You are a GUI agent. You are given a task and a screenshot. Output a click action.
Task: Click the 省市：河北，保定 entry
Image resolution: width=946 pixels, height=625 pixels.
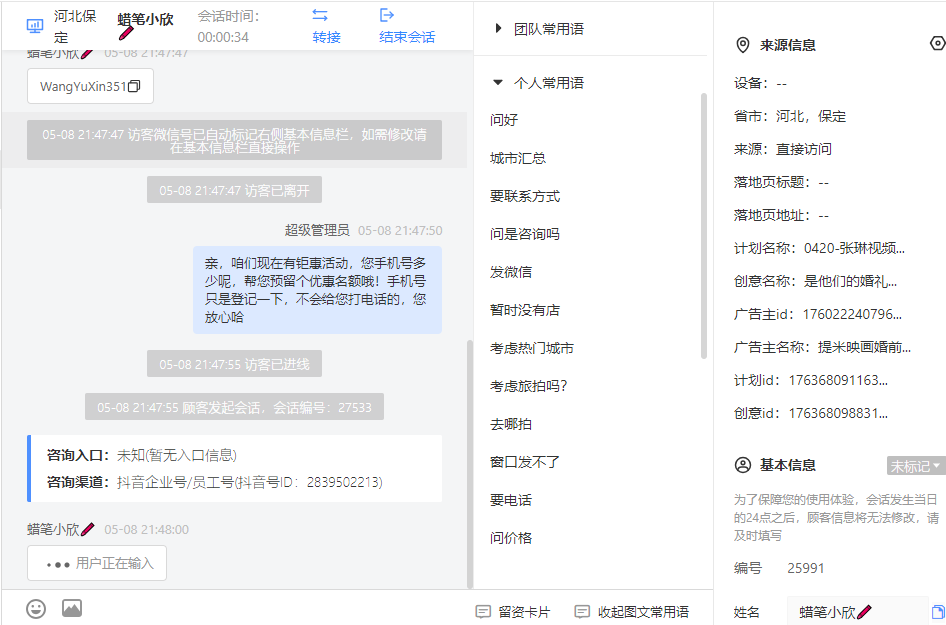pyautogui.click(x=790, y=116)
